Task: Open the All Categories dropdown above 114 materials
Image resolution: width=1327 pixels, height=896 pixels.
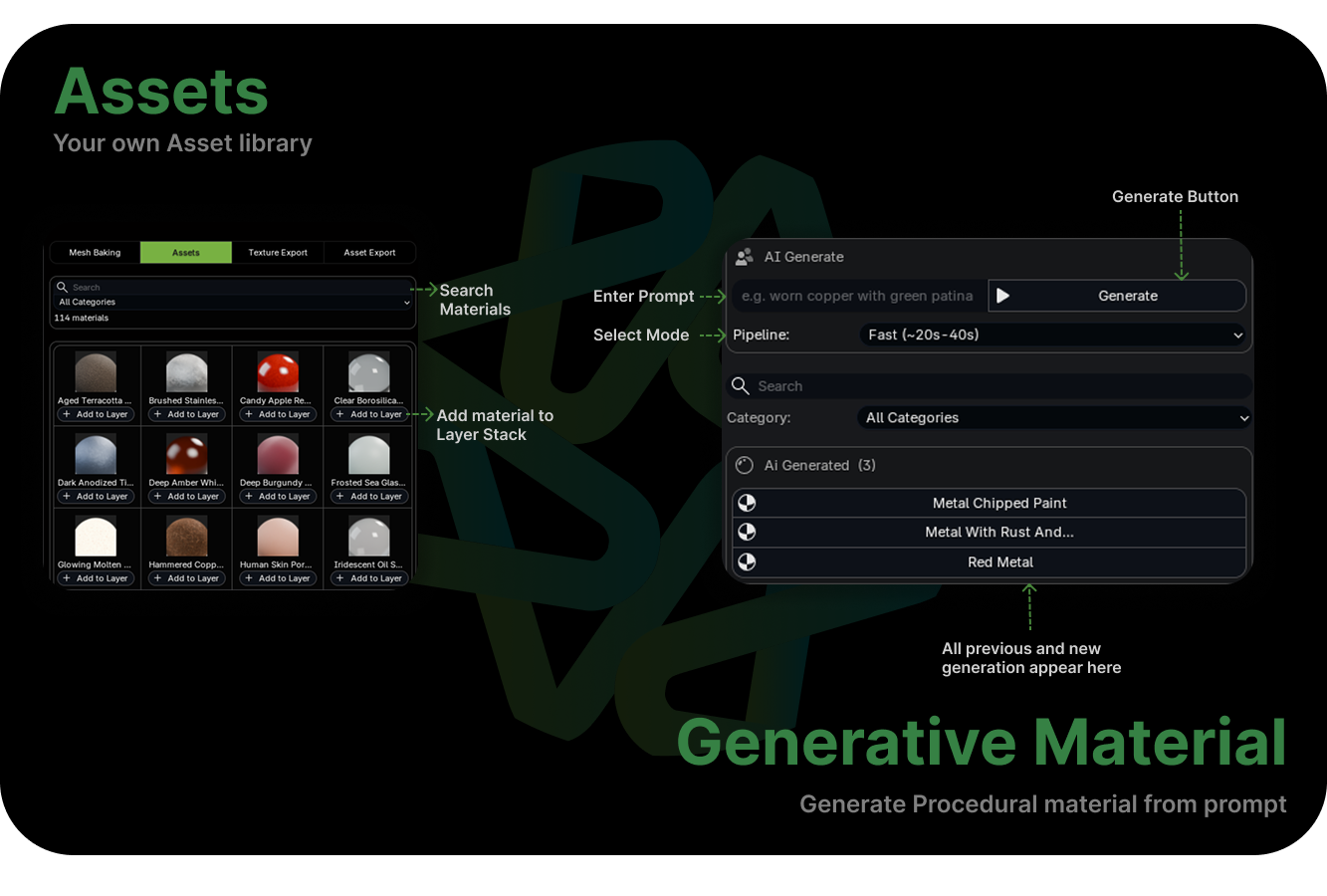Action: point(233,302)
